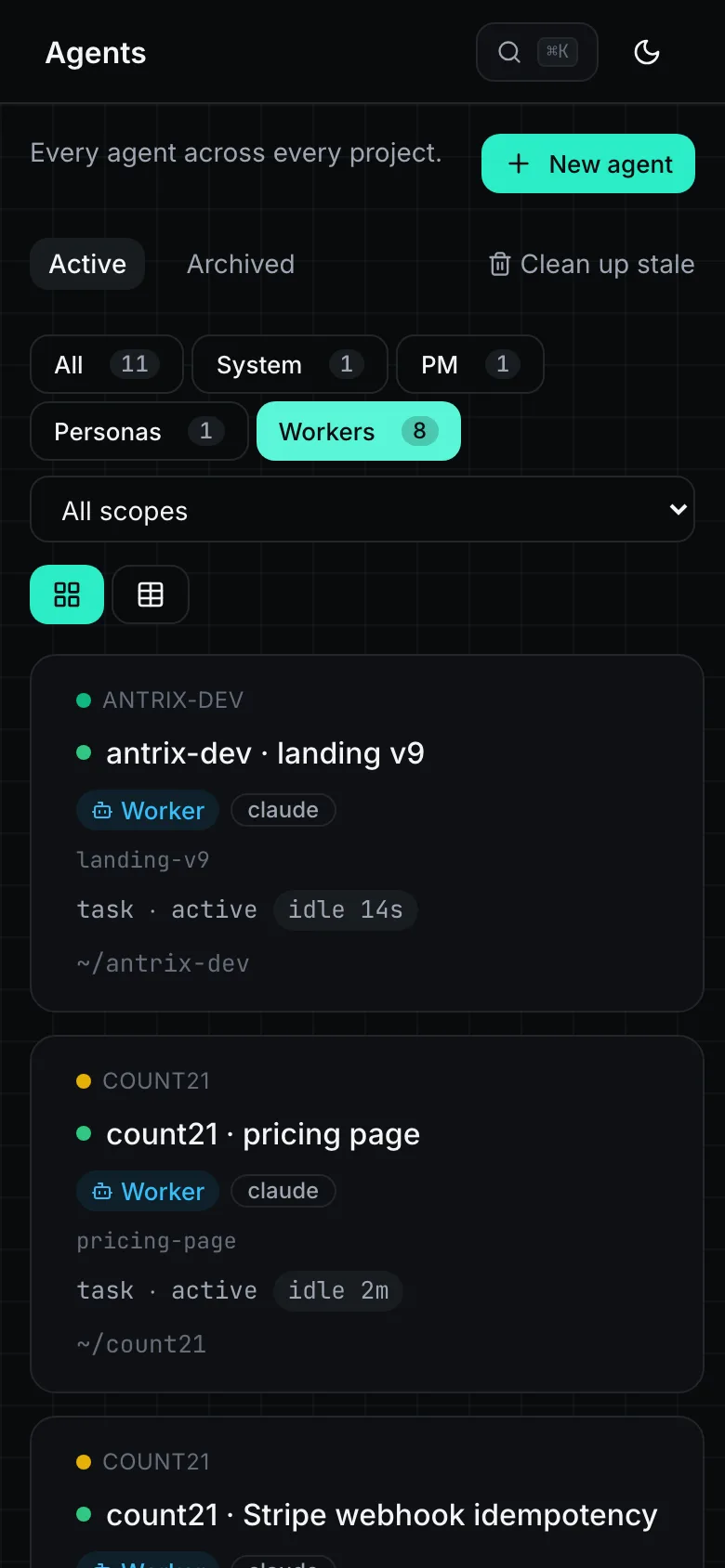Open antrix-dev · landing v9 agent

tap(265, 752)
